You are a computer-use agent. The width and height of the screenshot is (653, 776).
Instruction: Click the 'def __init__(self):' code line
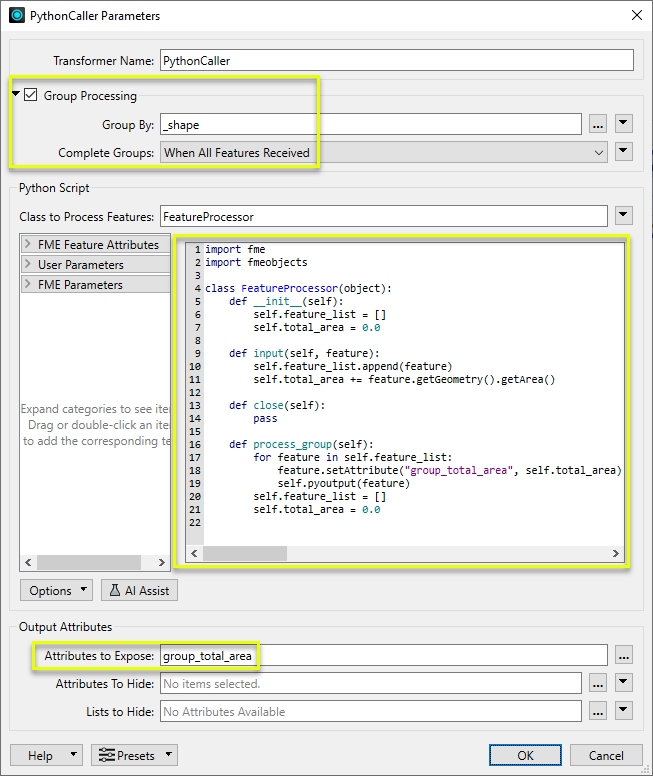click(286, 301)
